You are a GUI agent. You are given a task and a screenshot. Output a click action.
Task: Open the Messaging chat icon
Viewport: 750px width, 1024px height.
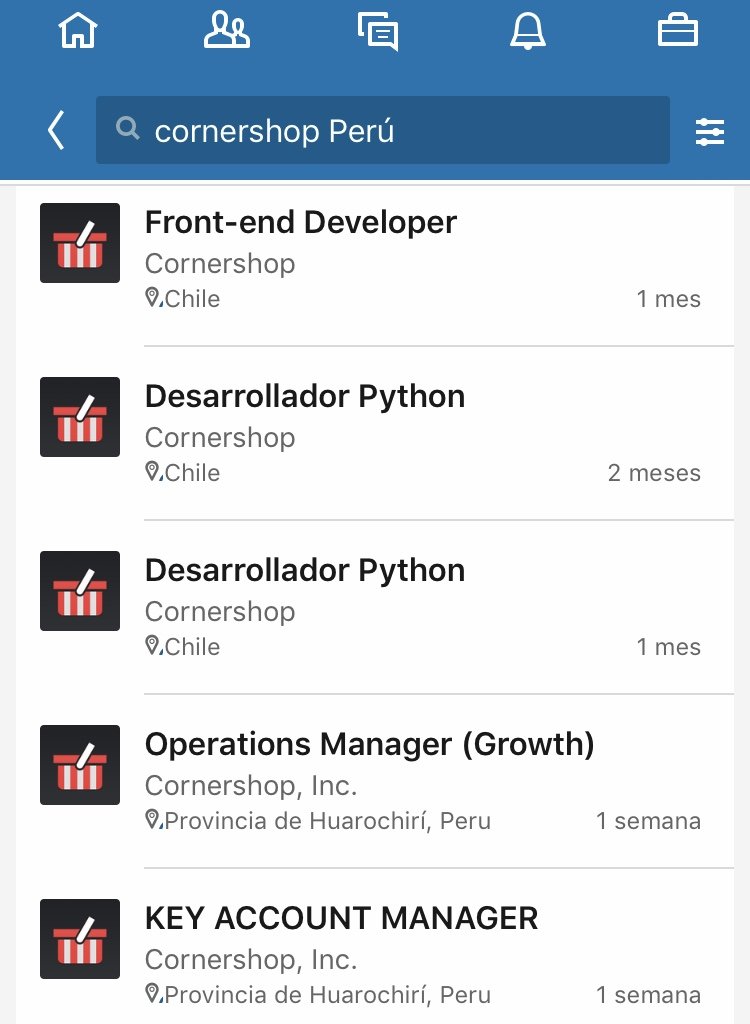tap(378, 31)
